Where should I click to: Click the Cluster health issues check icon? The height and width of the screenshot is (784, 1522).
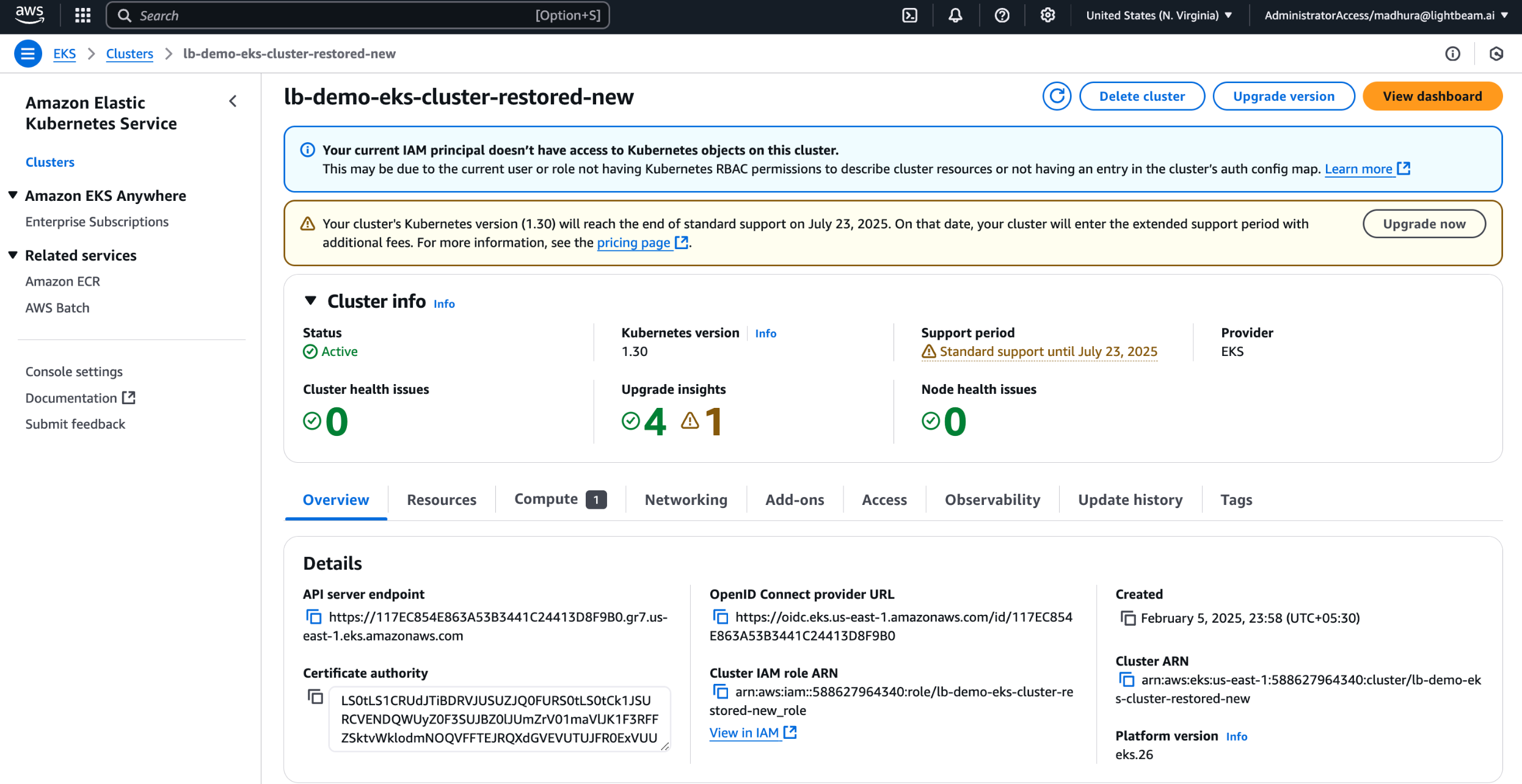(x=312, y=421)
